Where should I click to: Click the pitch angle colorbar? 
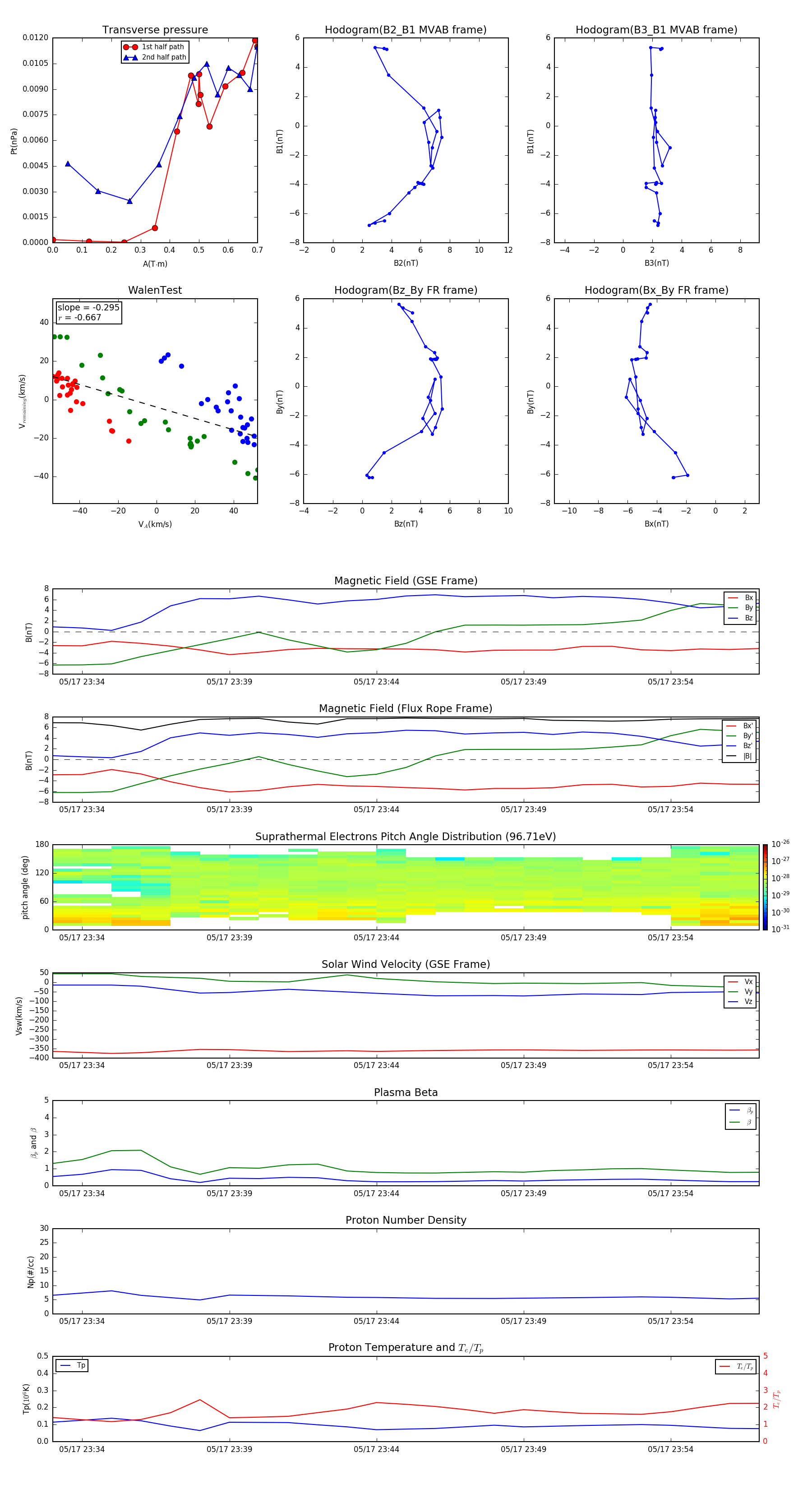tap(765, 887)
